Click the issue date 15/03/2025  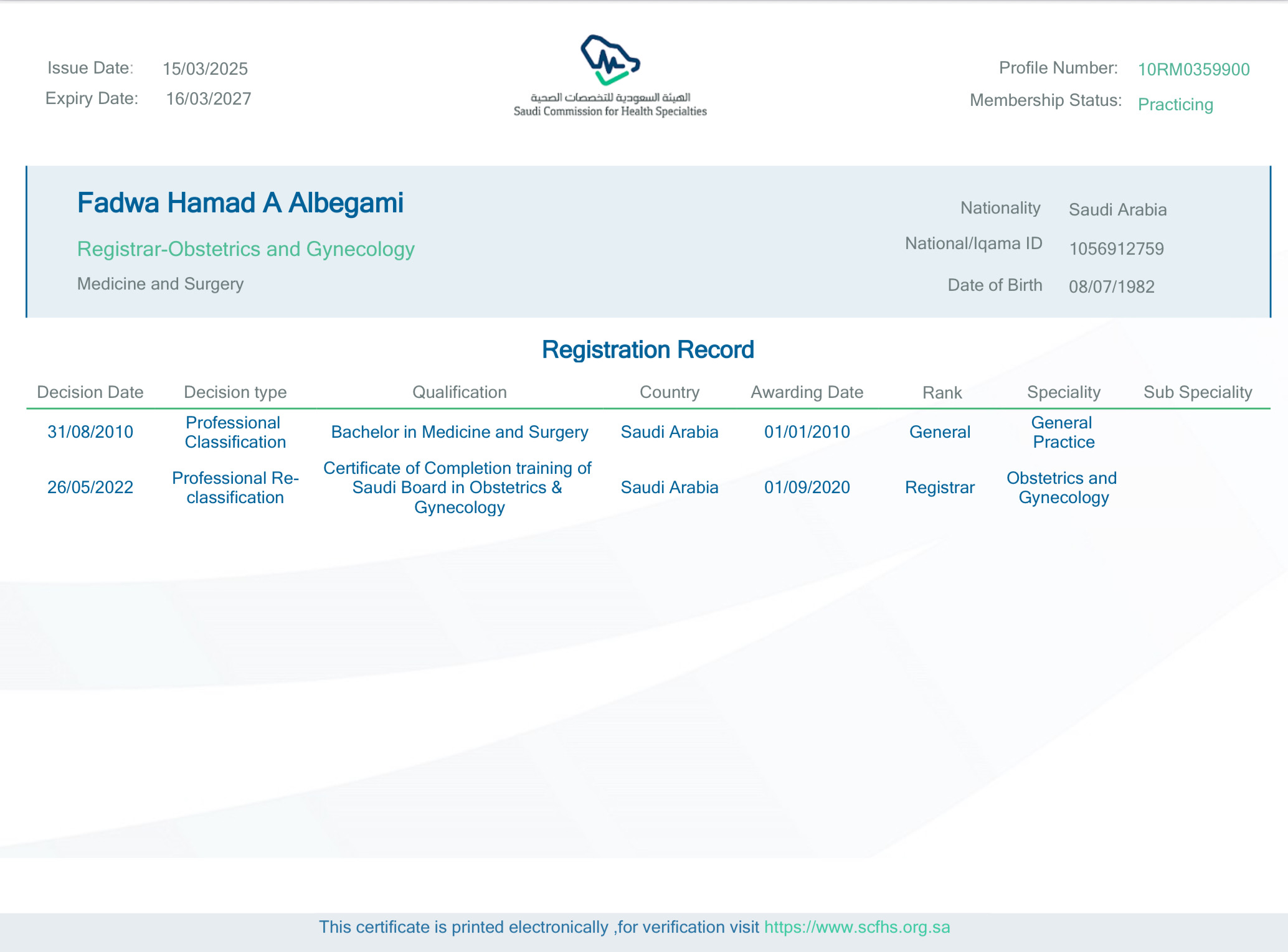[x=205, y=68]
